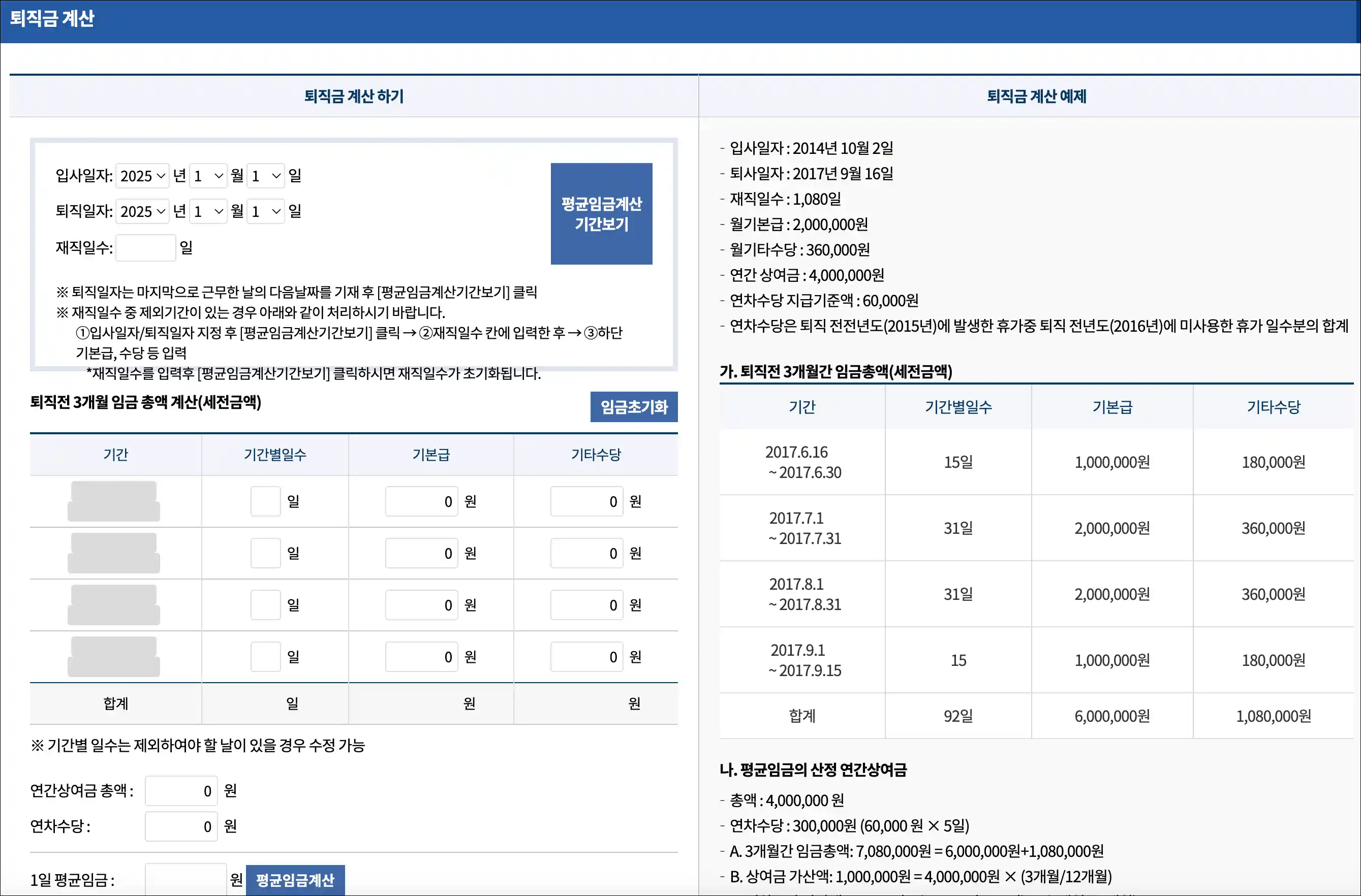
Task: Click fourth row 기간별일수 day field
Action: [265, 657]
